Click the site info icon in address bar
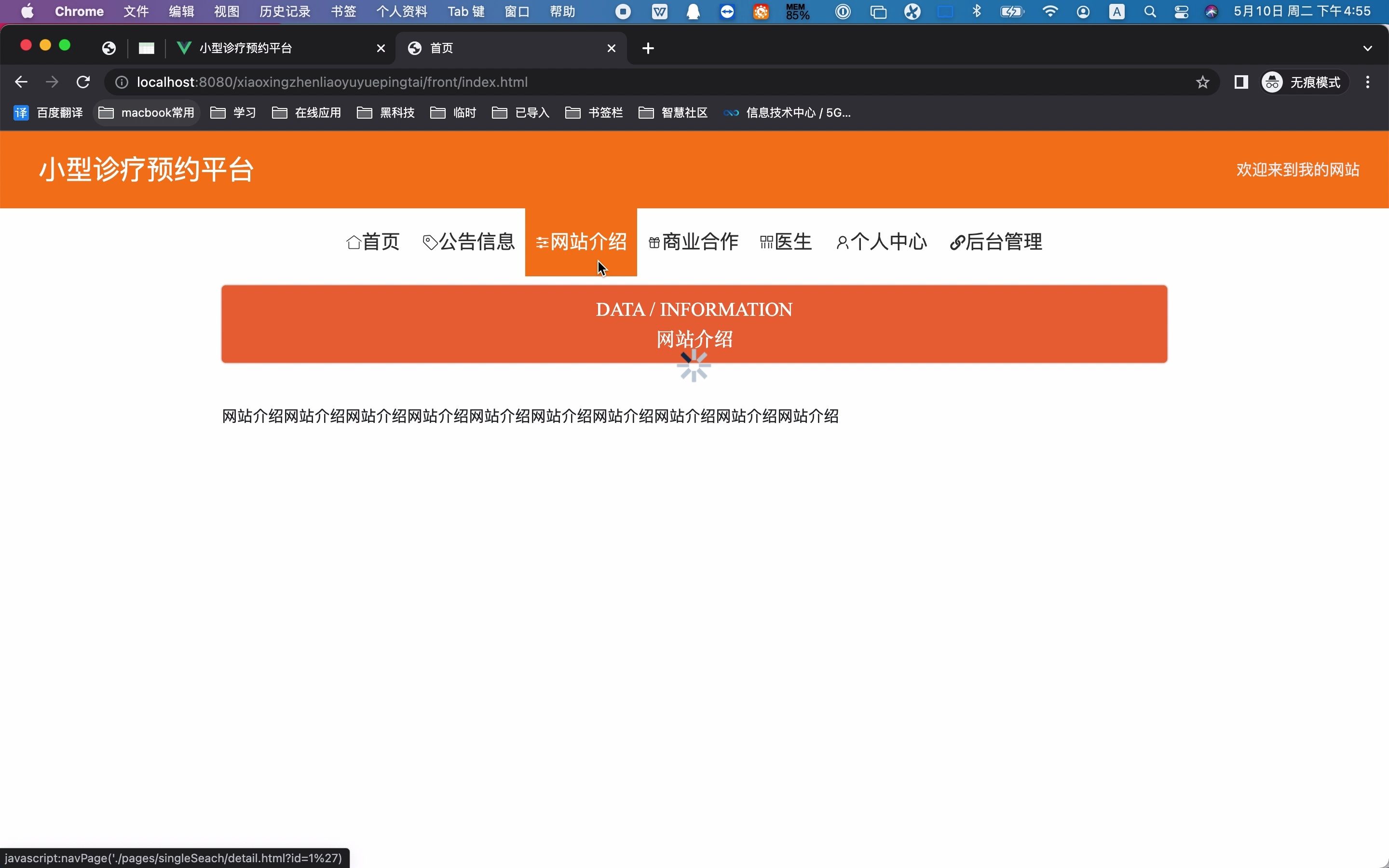 122,82
